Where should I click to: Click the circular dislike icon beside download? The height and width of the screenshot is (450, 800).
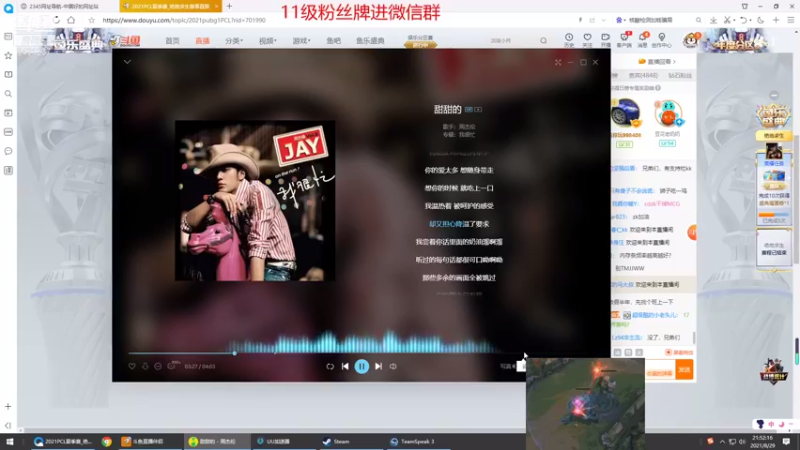coord(158,366)
